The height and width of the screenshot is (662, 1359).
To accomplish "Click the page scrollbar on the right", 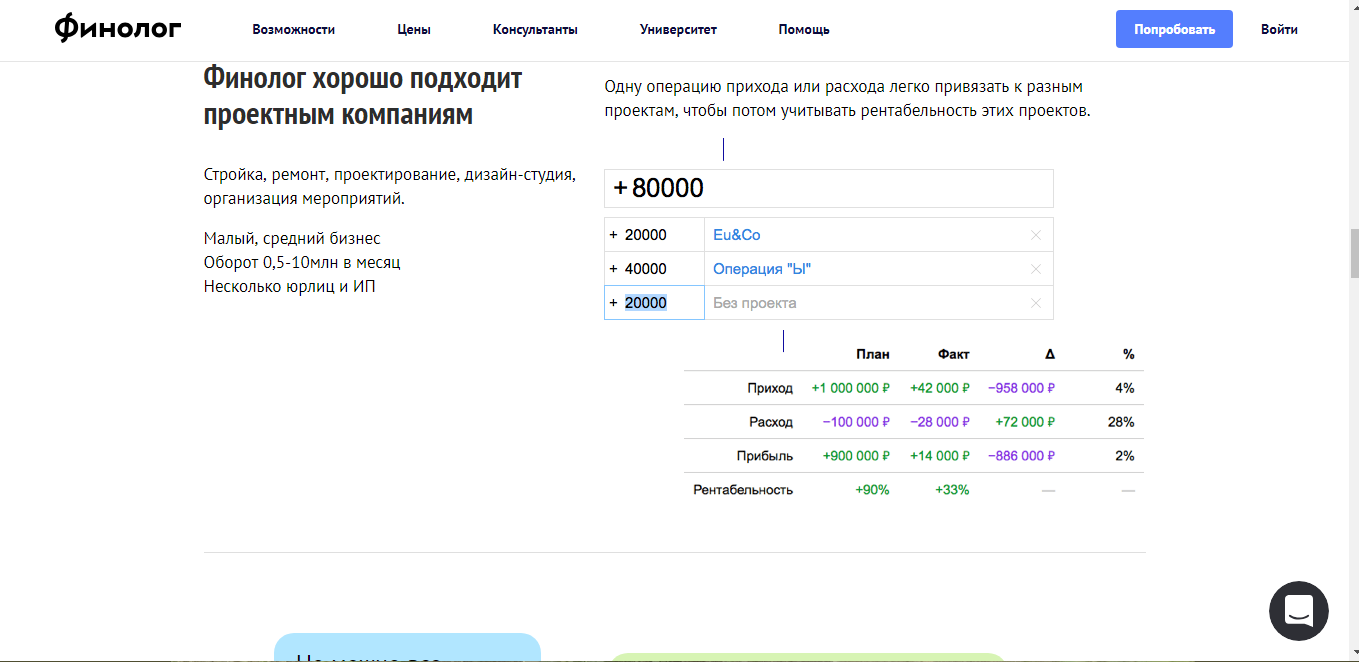I will 1352,255.
